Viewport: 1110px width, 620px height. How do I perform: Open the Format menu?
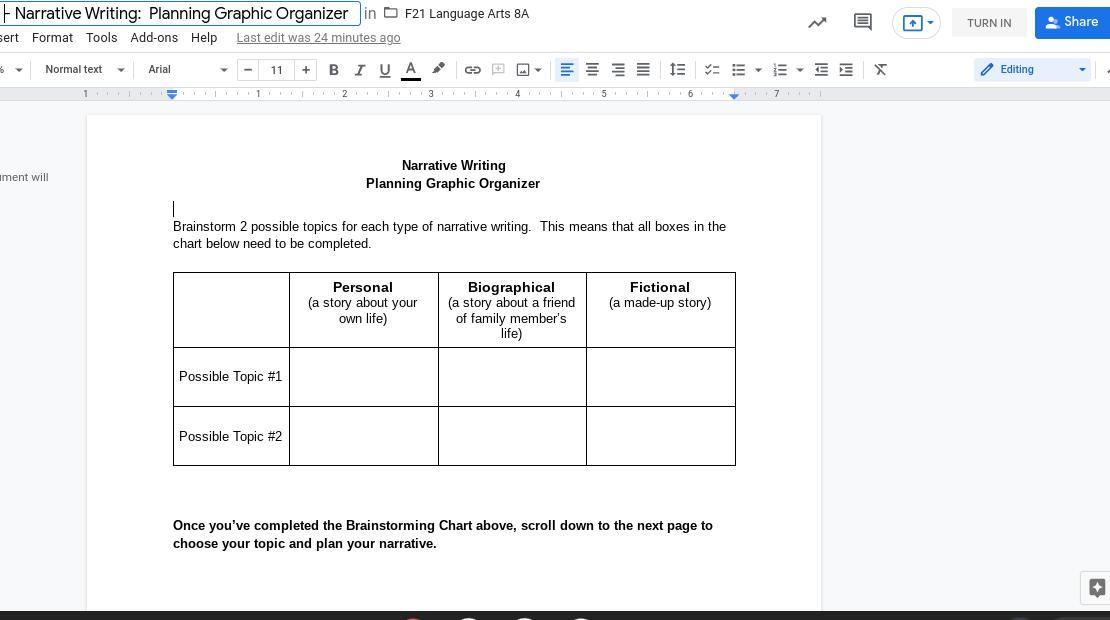pyautogui.click(x=52, y=38)
